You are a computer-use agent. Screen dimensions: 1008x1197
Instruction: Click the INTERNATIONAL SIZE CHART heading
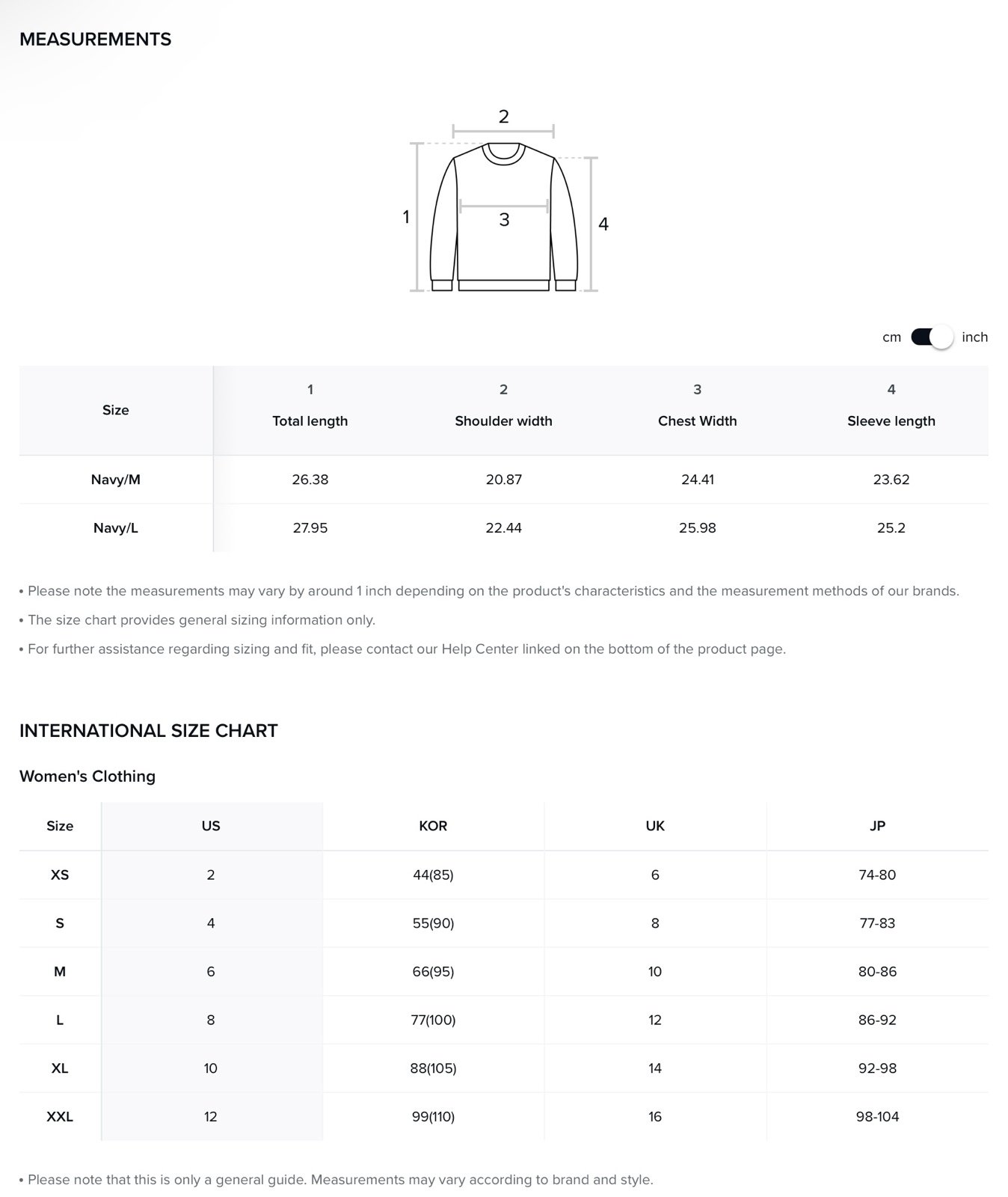pos(148,731)
